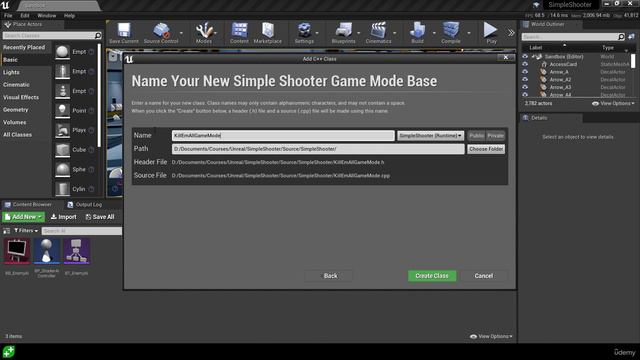Open the Window menu

[x=47, y=16]
